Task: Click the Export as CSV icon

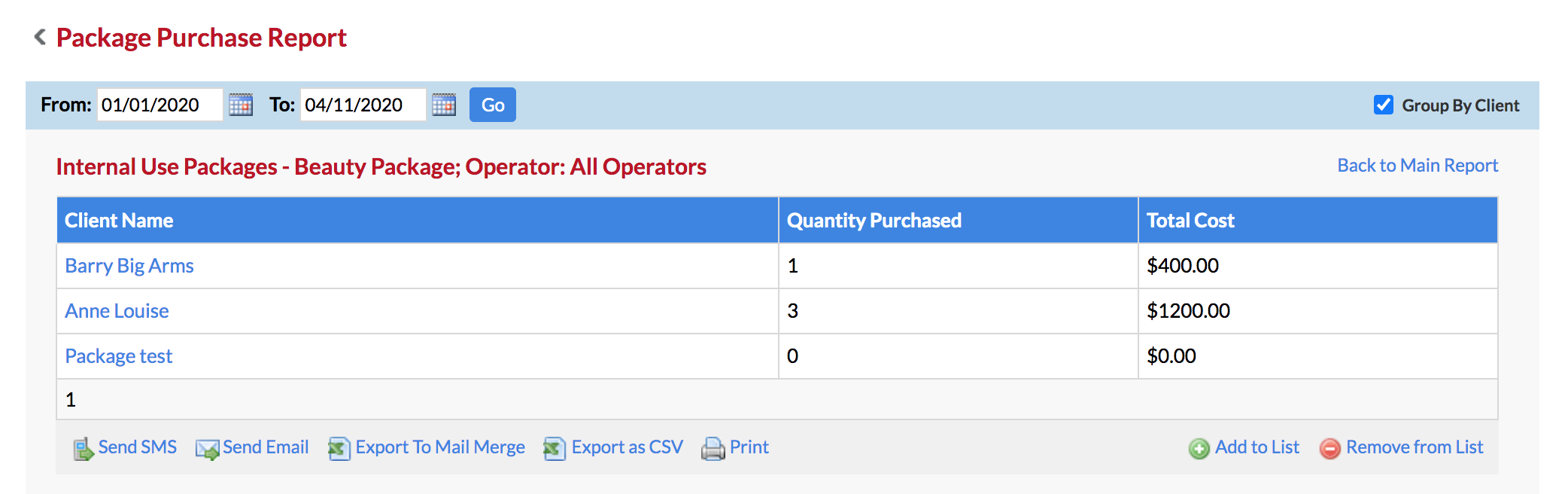Action: [555, 449]
